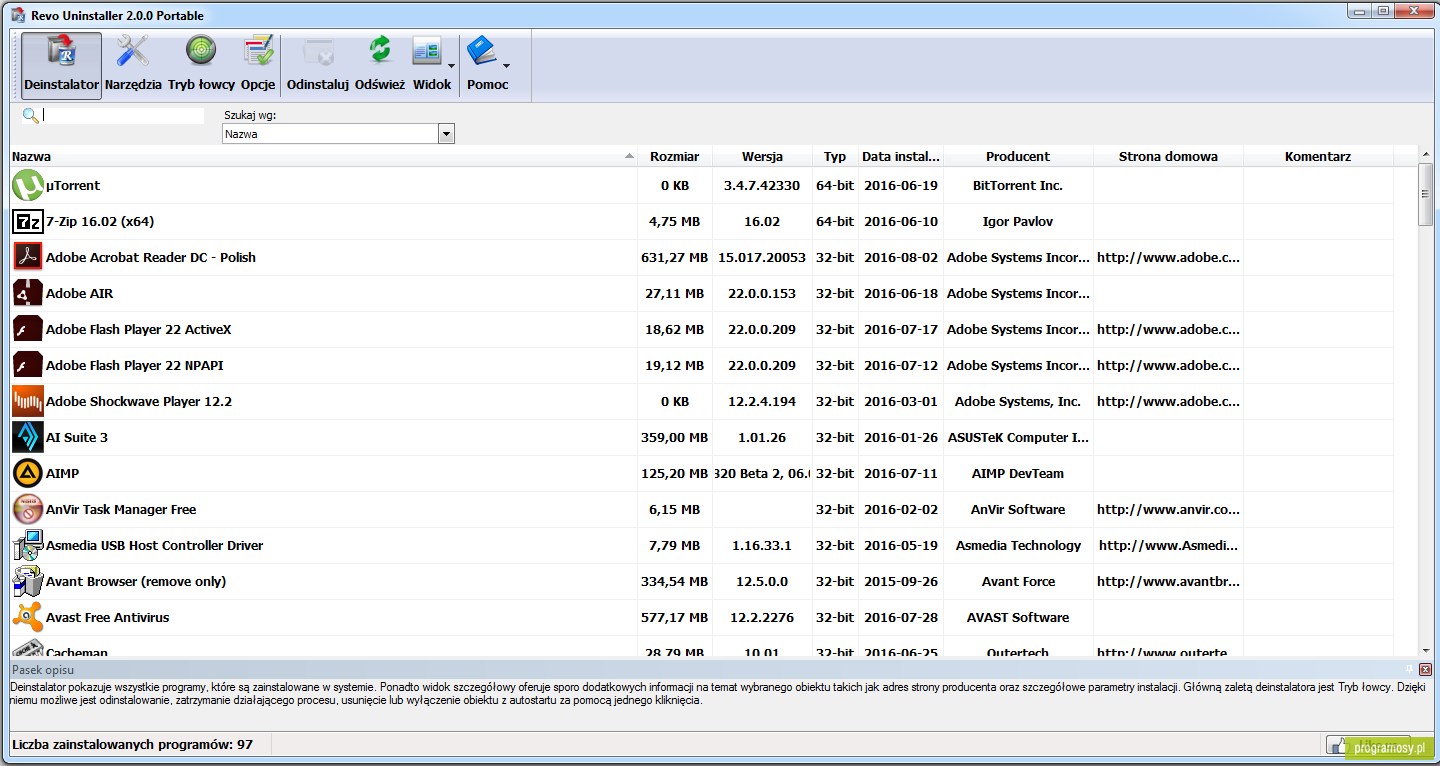Click the 577,17 MB size cell
Viewport: 1440px width, 766px height.
tap(675, 617)
